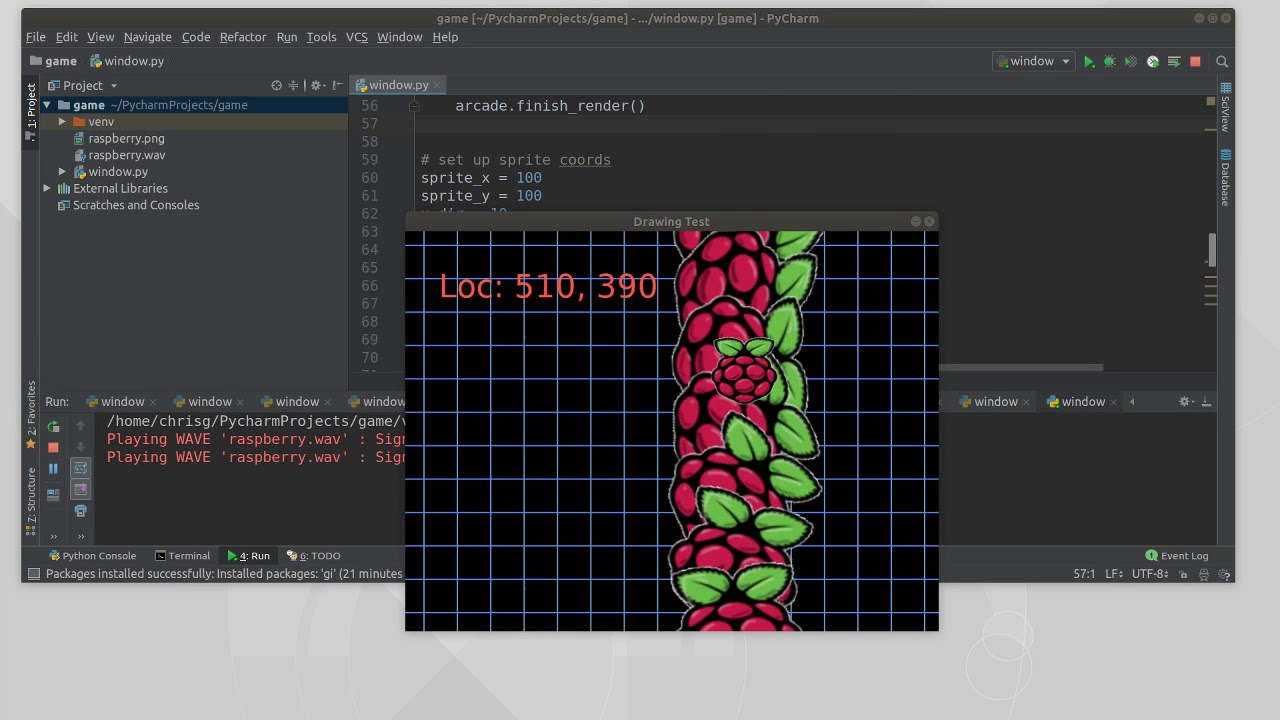Hide the Project panel sidebar
1280x720 pixels.
click(x=337, y=85)
